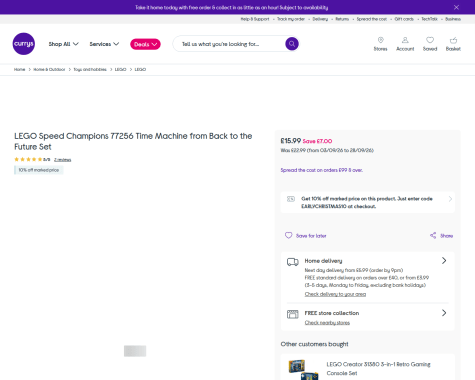The height and width of the screenshot is (380, 475).
Task: Click Spread the cost on orders link
Action: 322,170
